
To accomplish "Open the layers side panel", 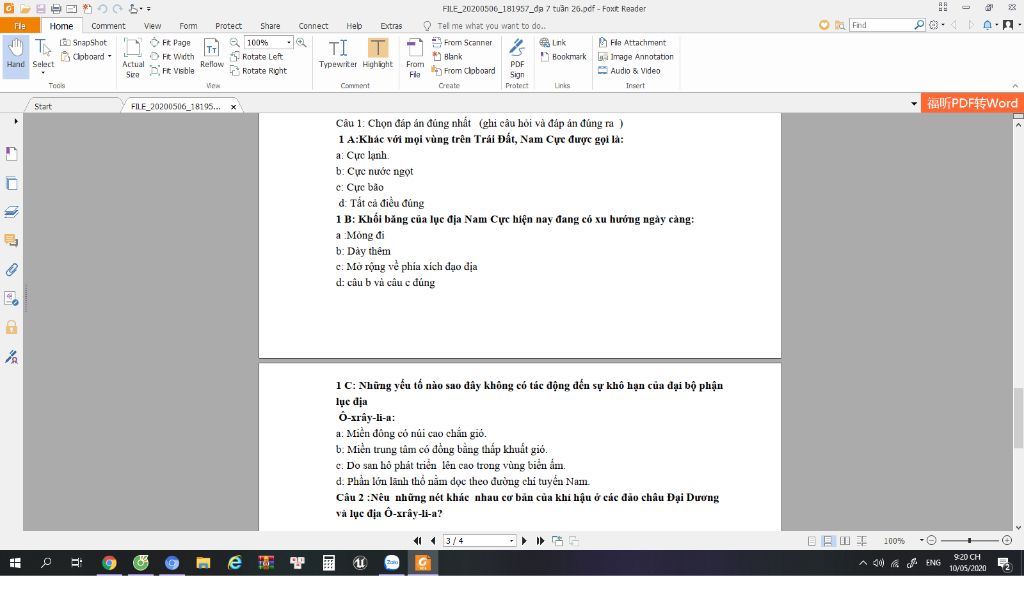I will point(11,212).
